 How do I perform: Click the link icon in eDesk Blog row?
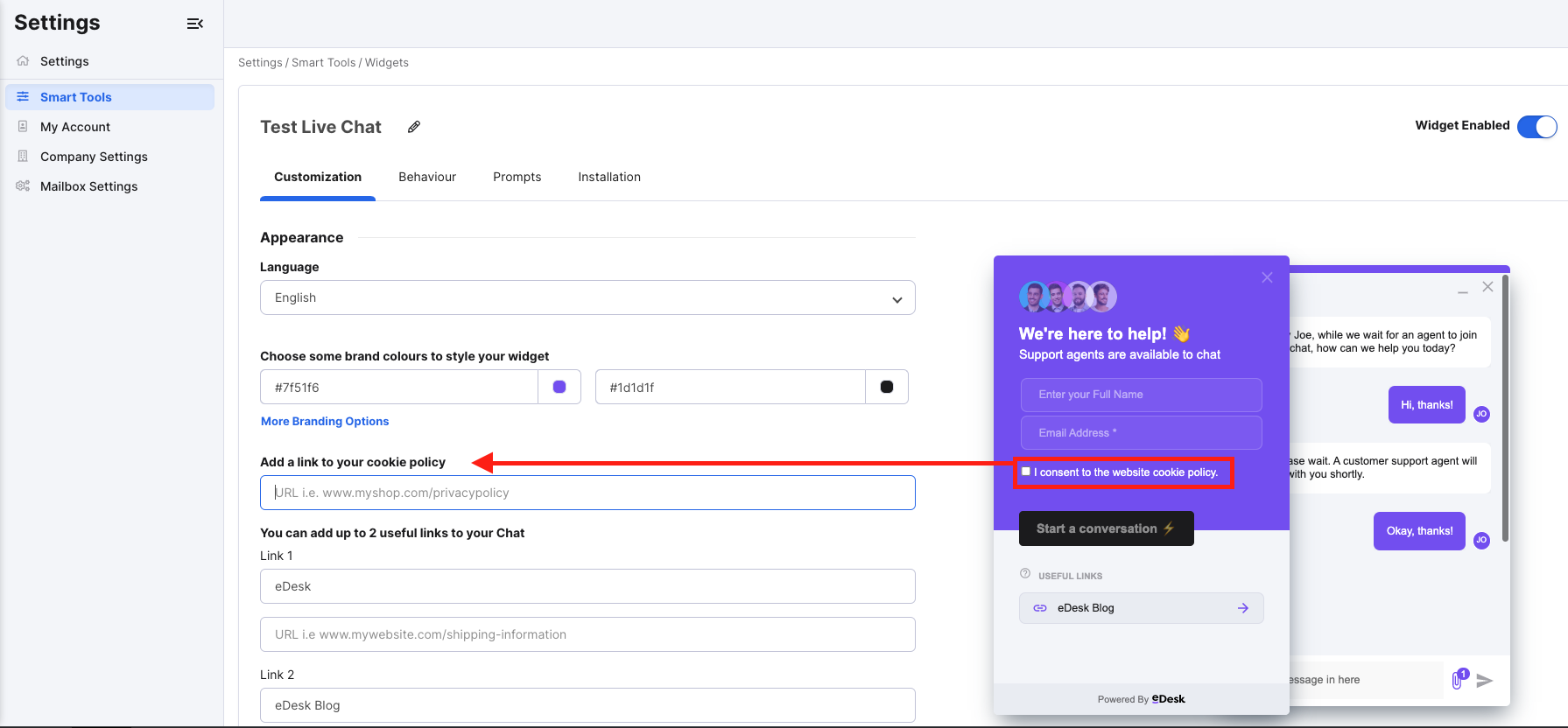1040,608
